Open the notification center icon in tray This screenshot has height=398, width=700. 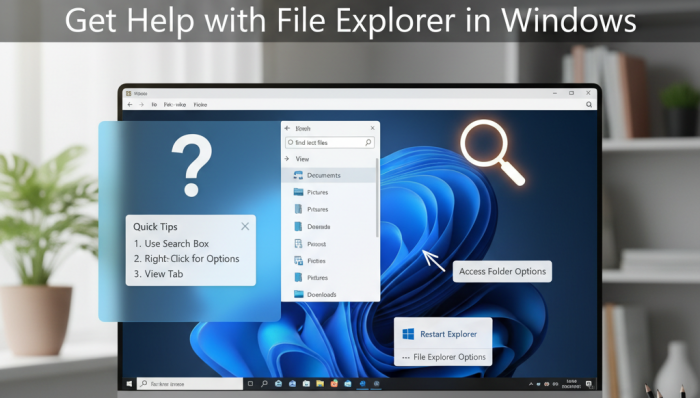tap(588, 384)
